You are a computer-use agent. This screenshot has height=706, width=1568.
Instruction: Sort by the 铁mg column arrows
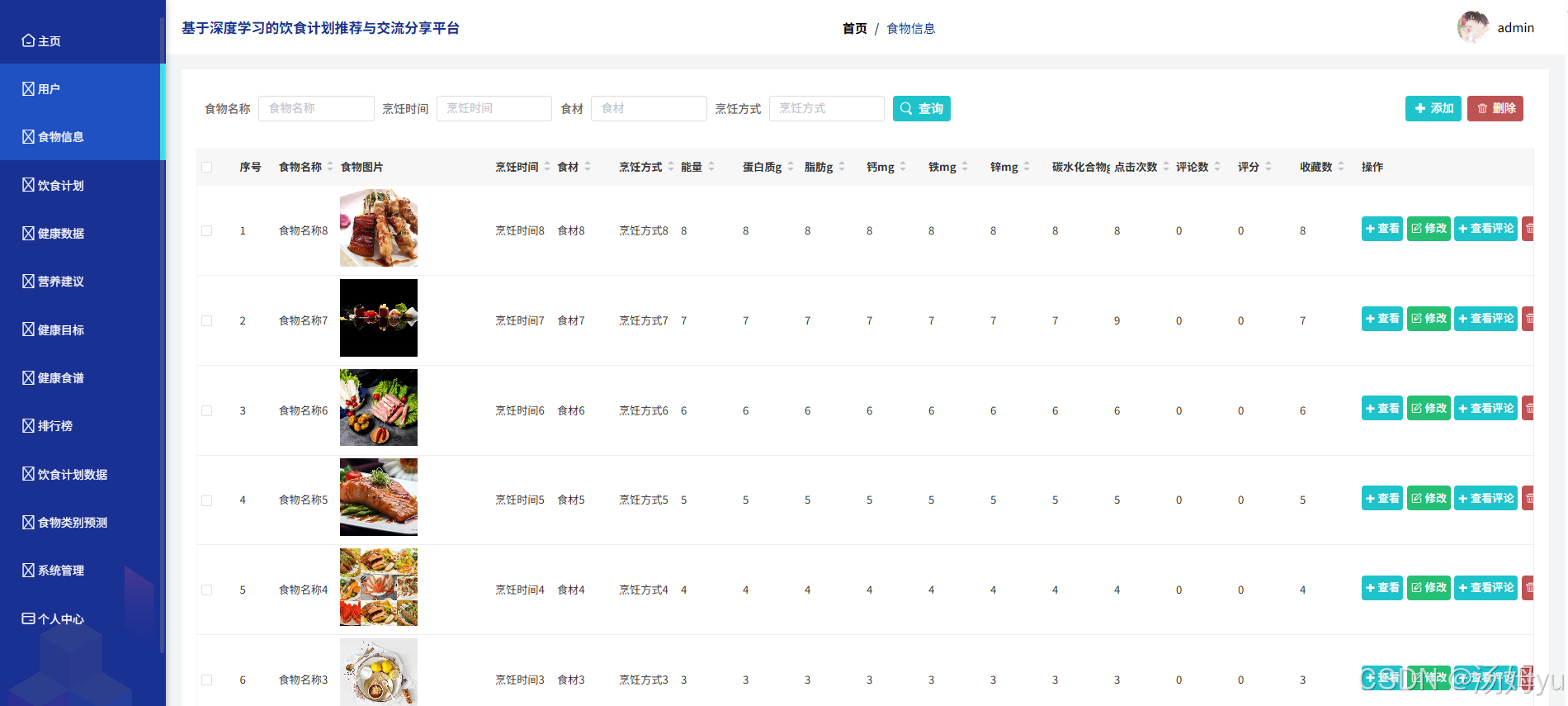tap(965, 167)
